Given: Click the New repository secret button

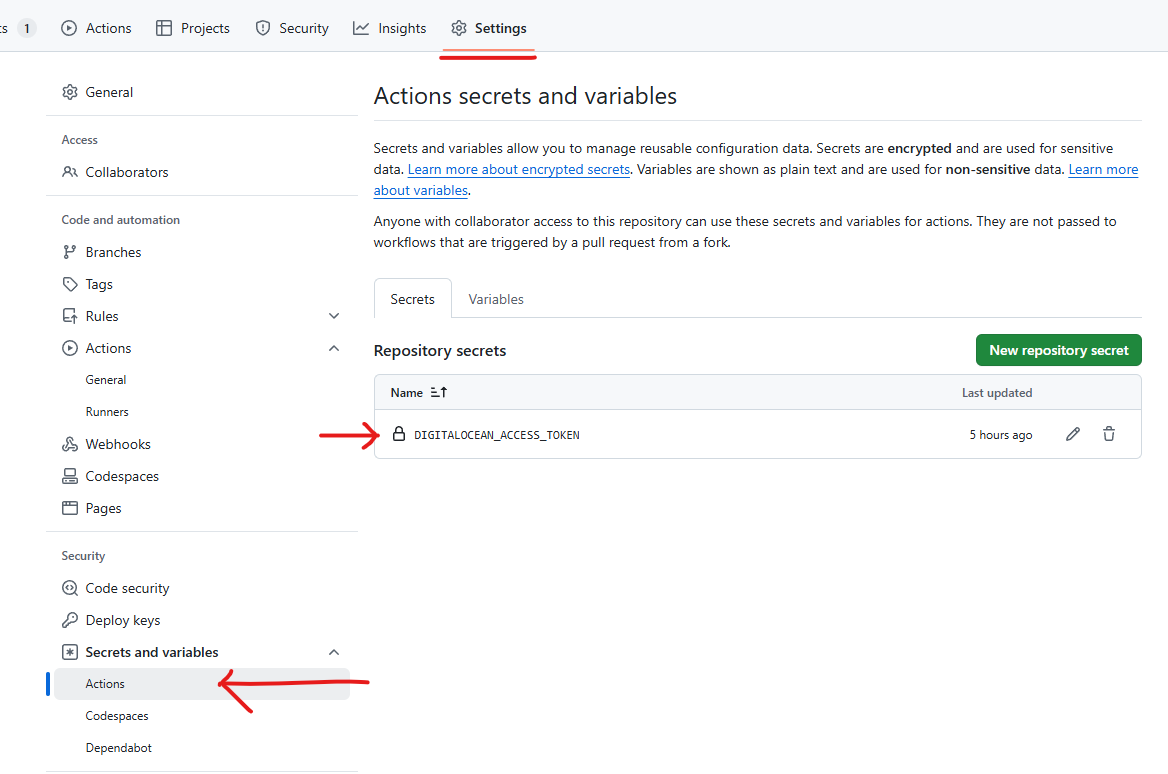Looking at the screenshot, I should [x=1058, y=350].
